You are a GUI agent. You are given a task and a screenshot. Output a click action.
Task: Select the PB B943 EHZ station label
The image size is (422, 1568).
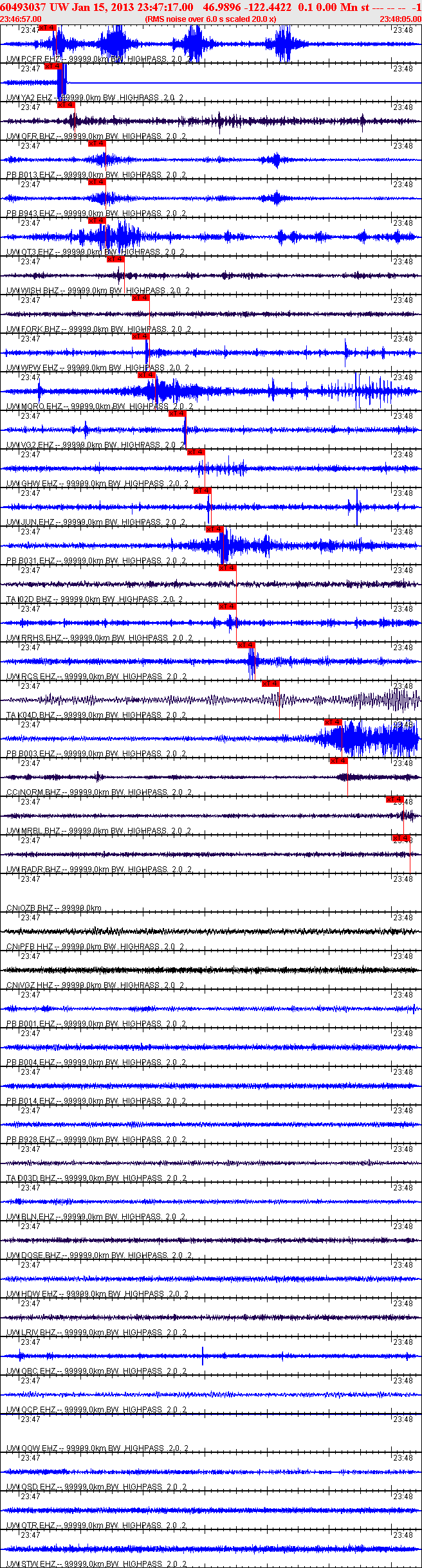point(32,214)
